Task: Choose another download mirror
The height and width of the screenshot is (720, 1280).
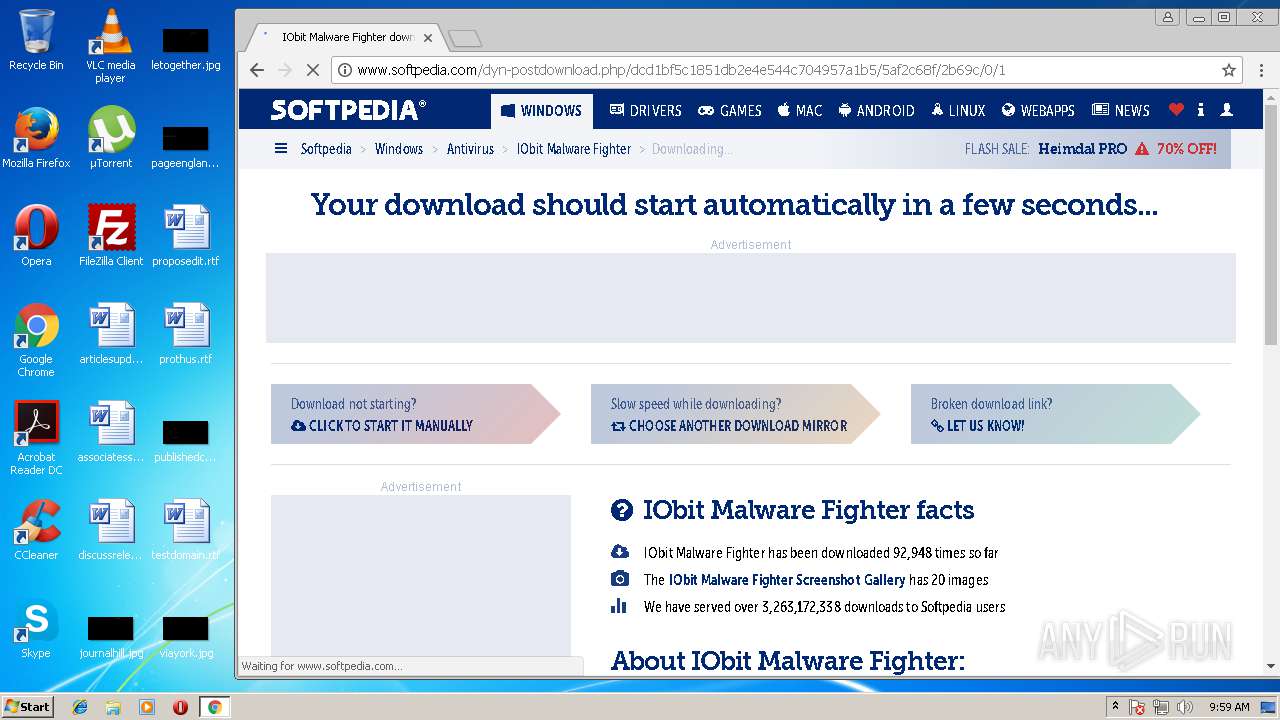Action: click(729, 426)
